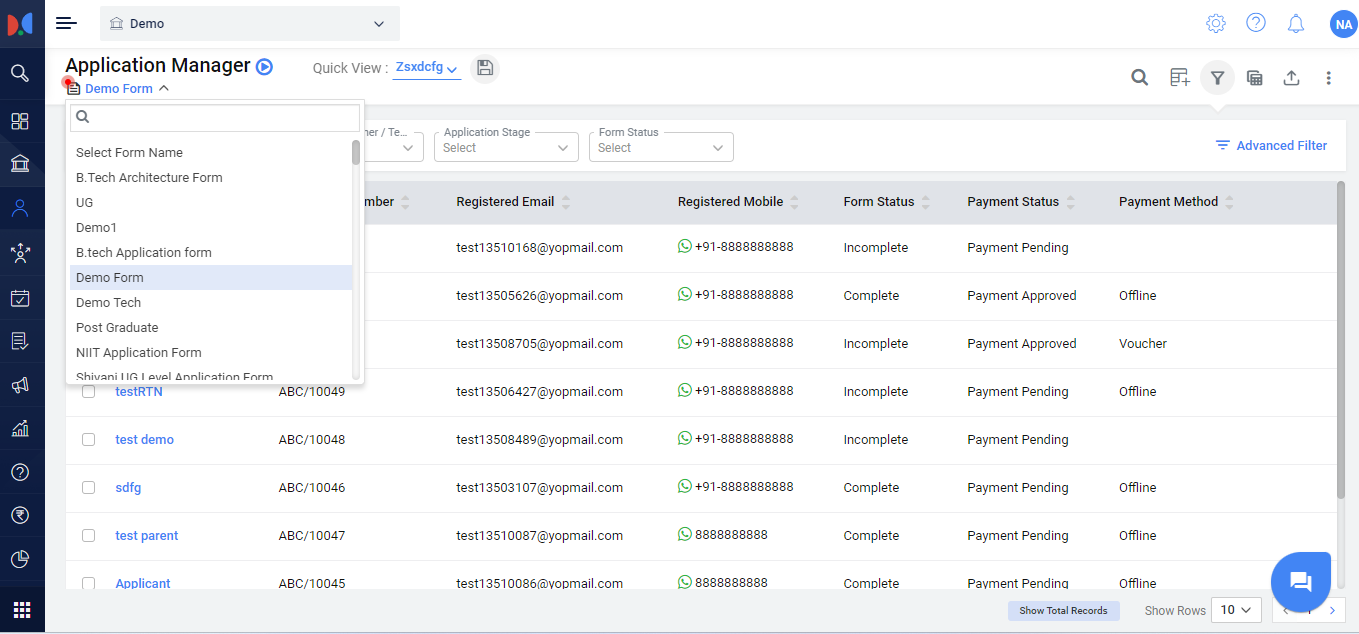The image size is (1359, 634).
Task: Tick the checkbox for Applicant row
Action: click(88, 583)
